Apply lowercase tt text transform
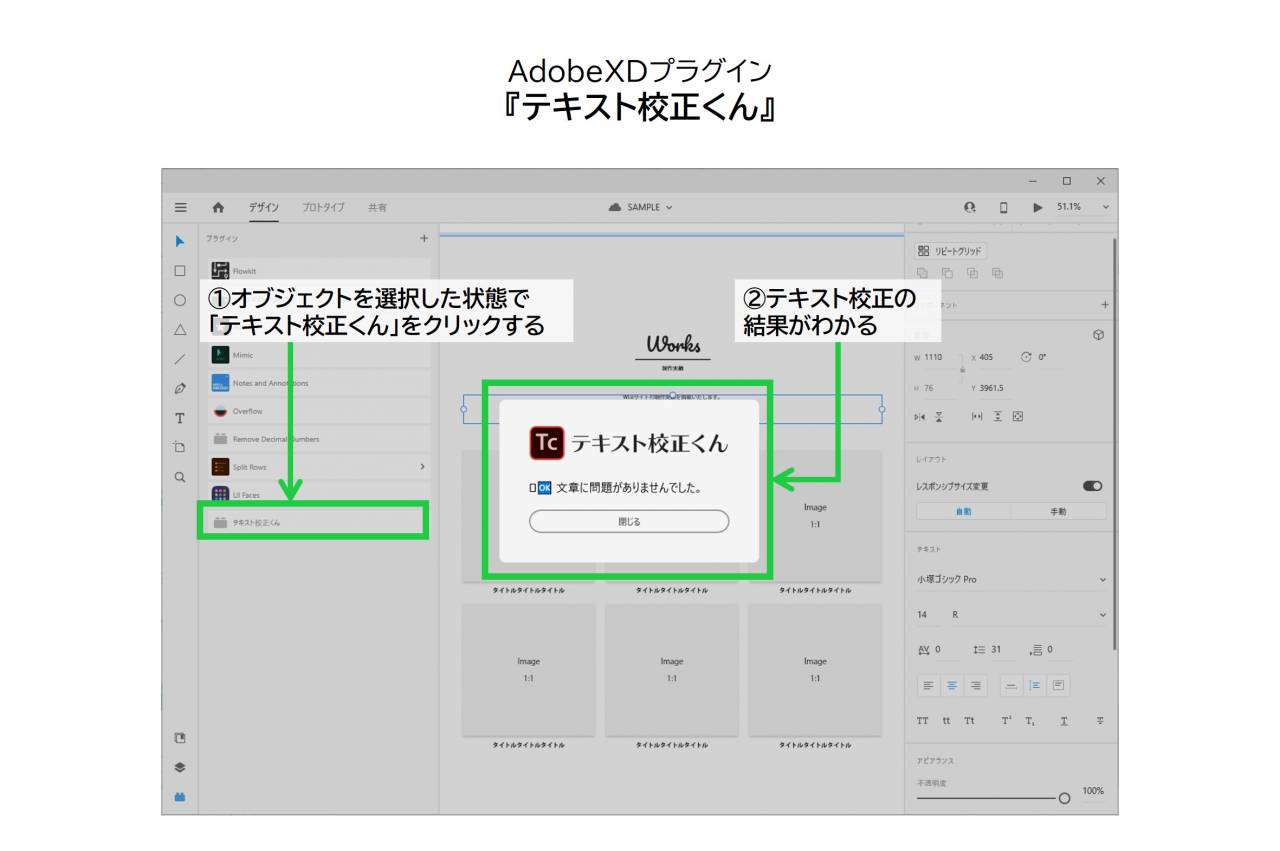 (x=946, y=720)
